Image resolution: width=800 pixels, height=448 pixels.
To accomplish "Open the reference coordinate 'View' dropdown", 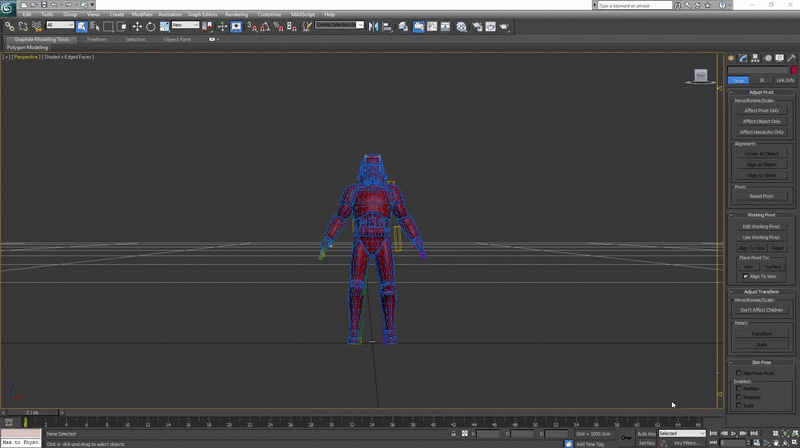I will pos(185,25).
